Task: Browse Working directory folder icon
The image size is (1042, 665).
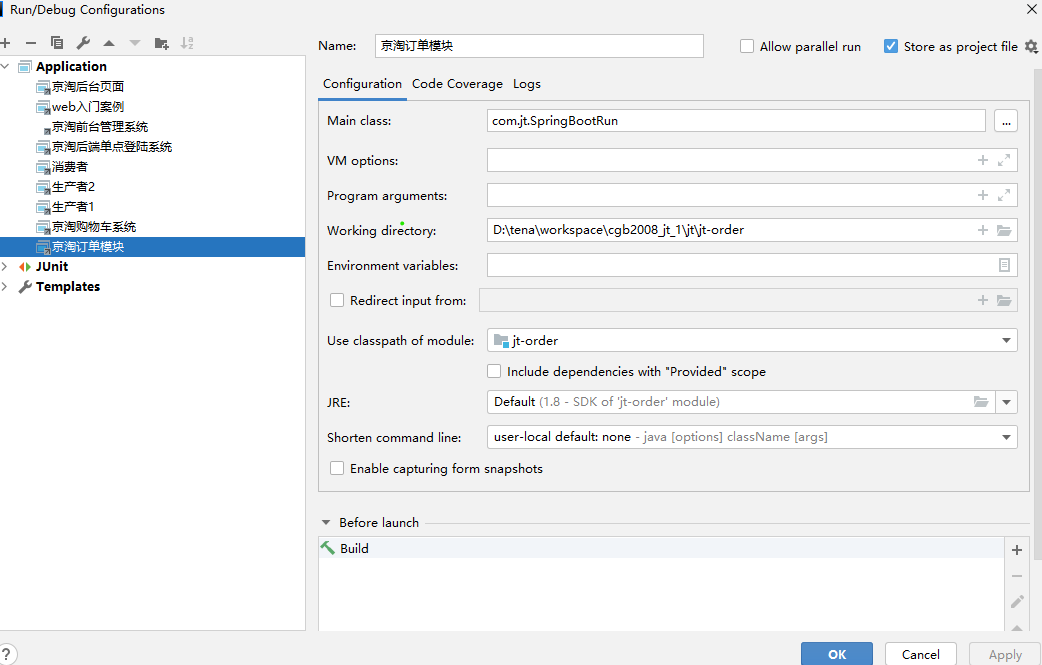Action: pyautogui.click(x=1004, y=230)
